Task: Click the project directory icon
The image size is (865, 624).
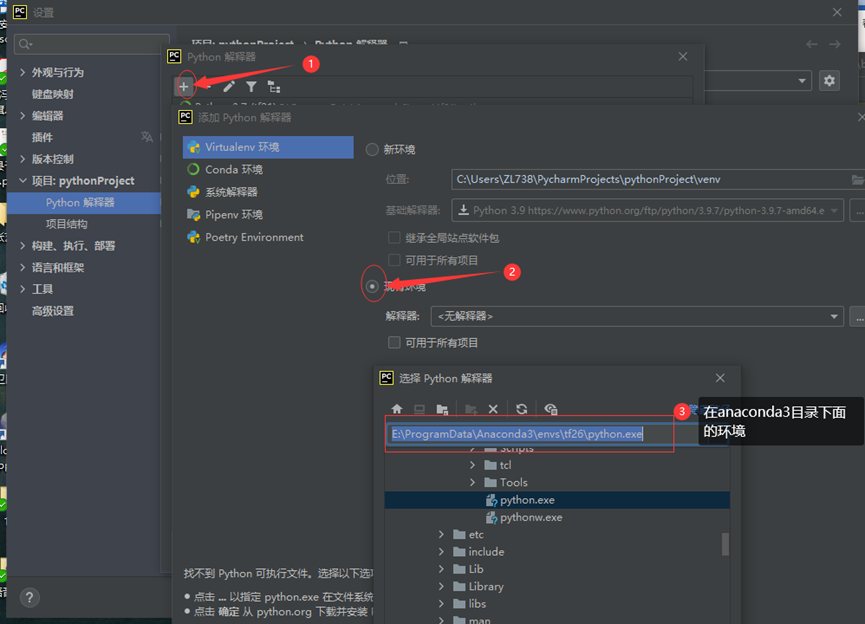Action: [442, 409]
